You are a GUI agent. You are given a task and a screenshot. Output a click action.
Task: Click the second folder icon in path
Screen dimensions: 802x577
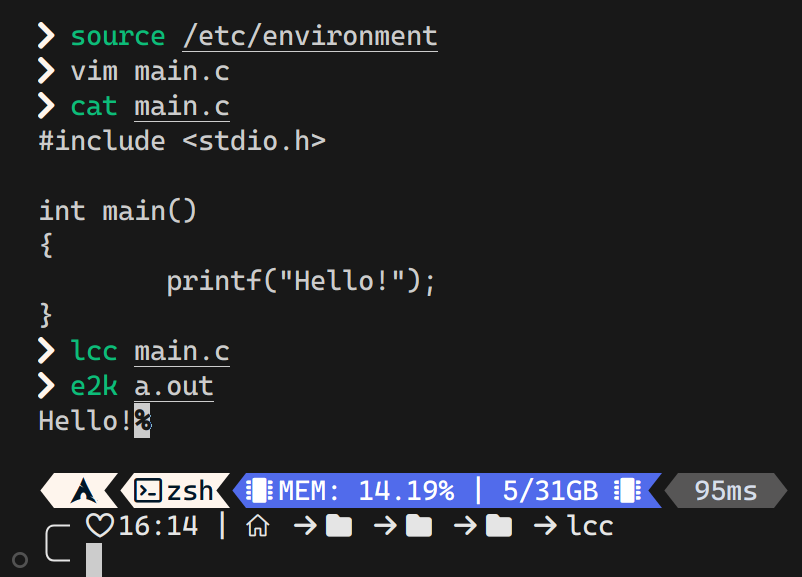[419, 526]
